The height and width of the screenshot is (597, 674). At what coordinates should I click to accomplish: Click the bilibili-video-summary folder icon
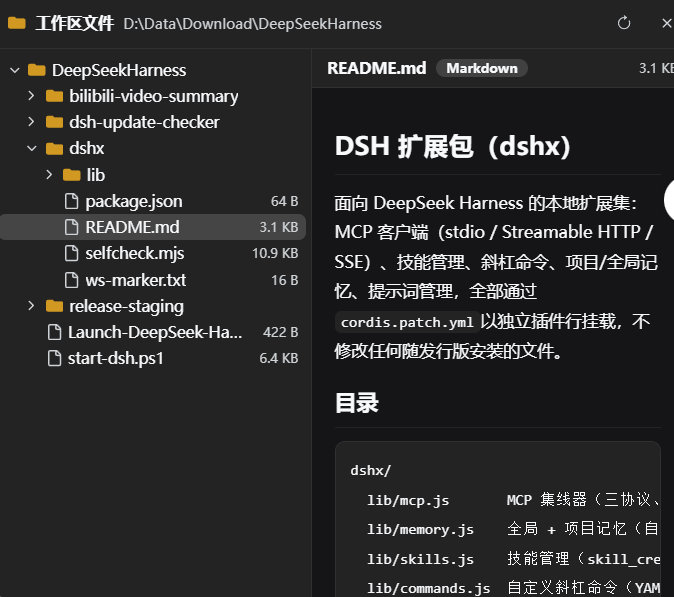coord(54,96)
